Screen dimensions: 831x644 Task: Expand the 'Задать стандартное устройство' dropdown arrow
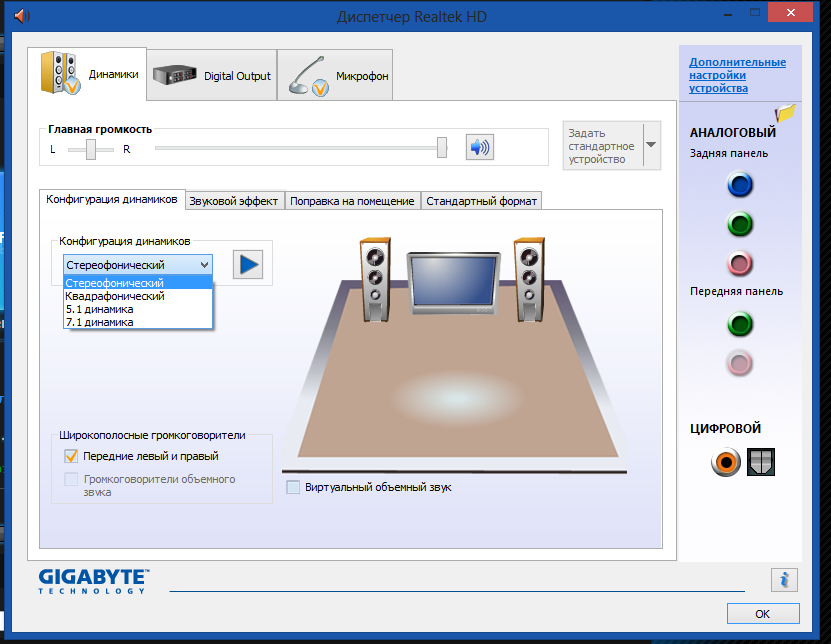click(652, 145)
